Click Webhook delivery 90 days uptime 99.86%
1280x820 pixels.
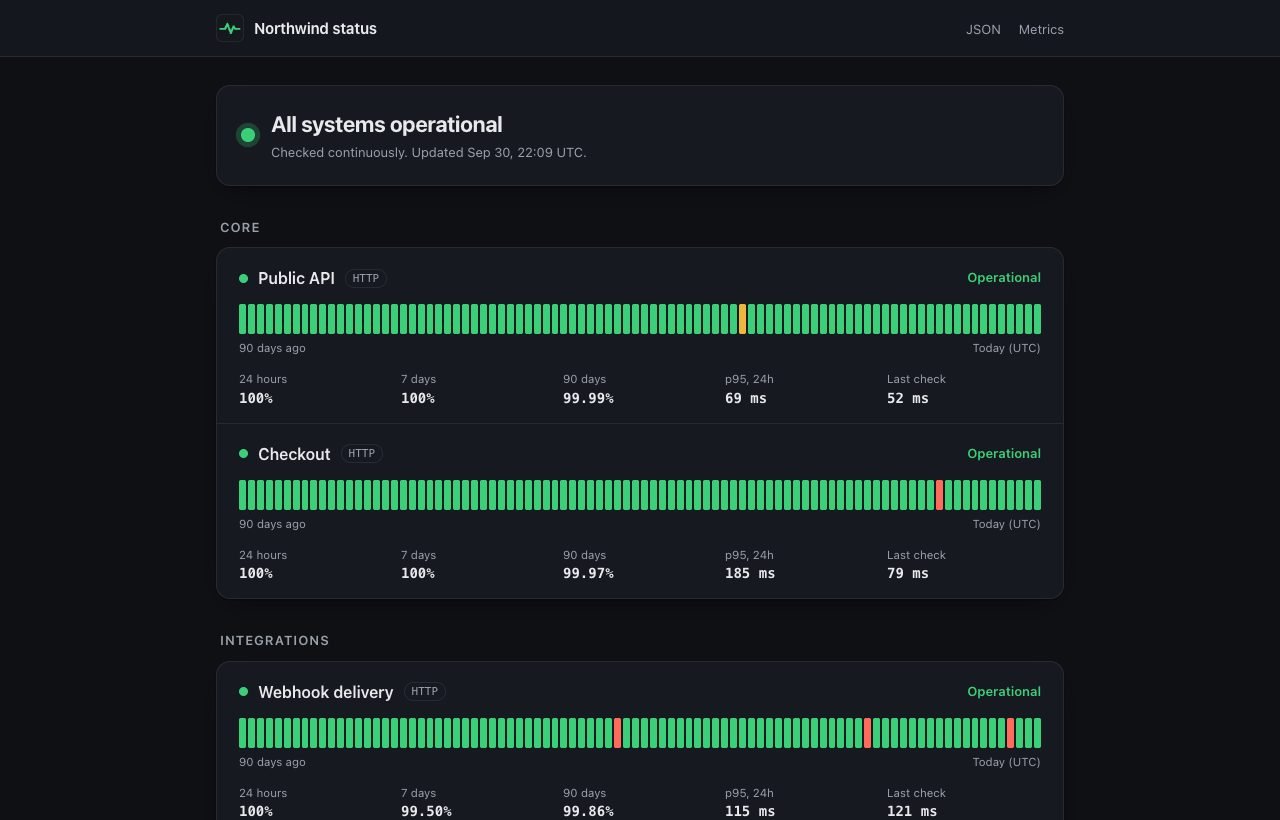588,811
